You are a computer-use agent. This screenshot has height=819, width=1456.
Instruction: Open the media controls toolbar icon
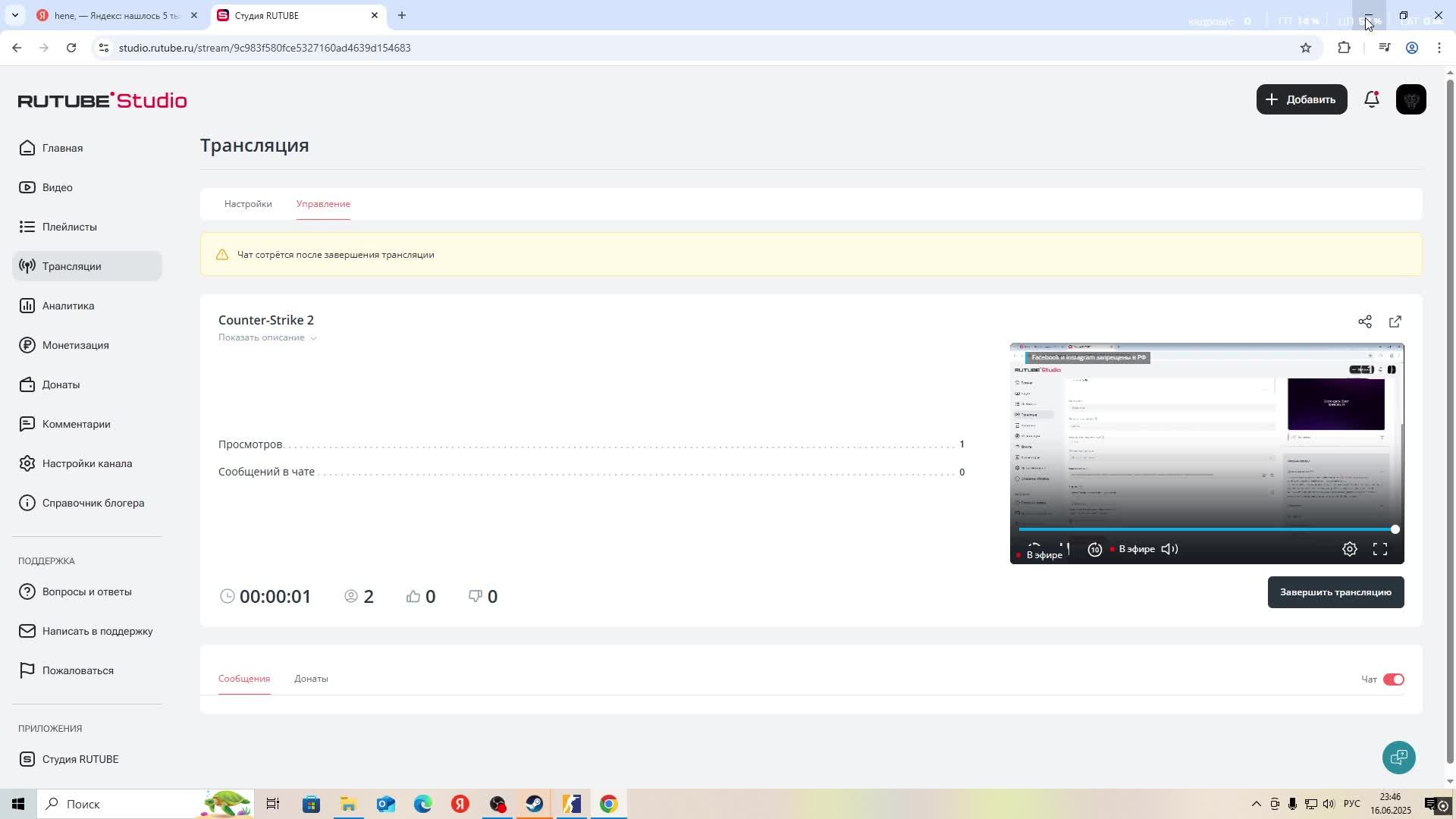click(1384, 48)
